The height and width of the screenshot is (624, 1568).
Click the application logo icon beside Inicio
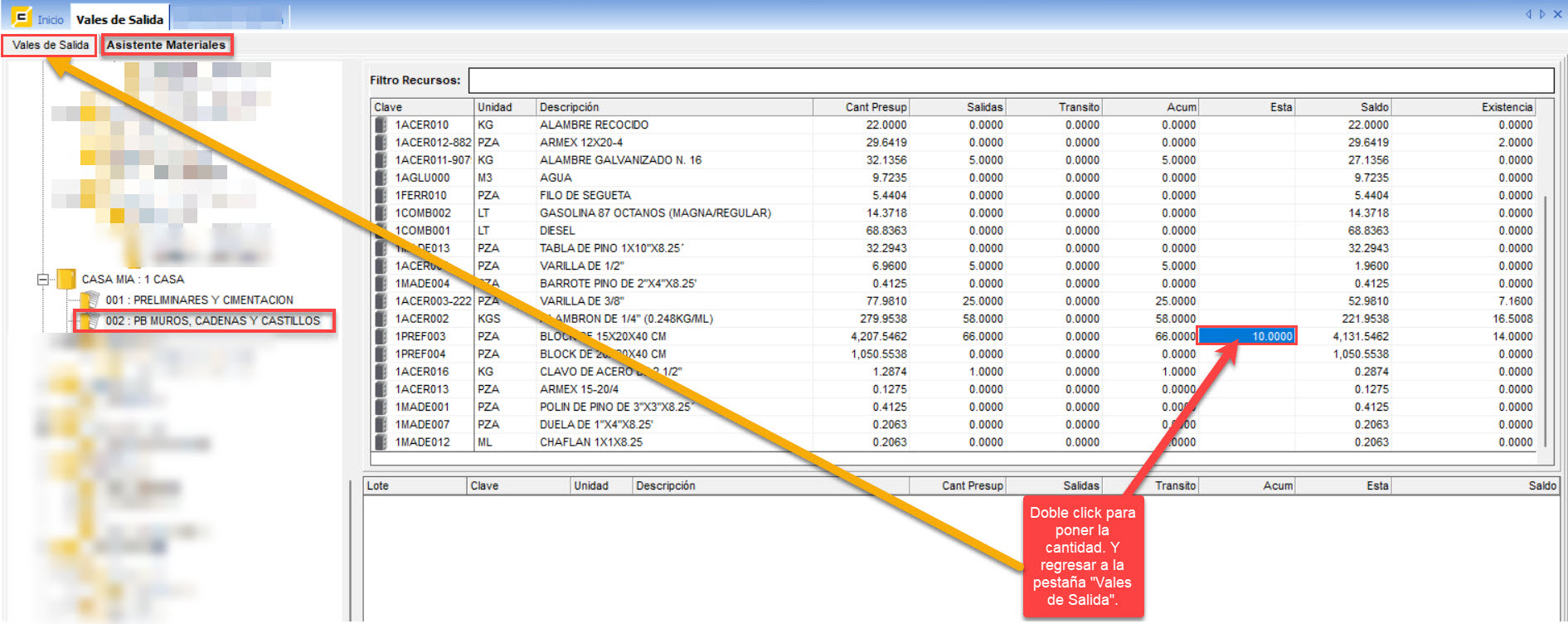point(21,17)
